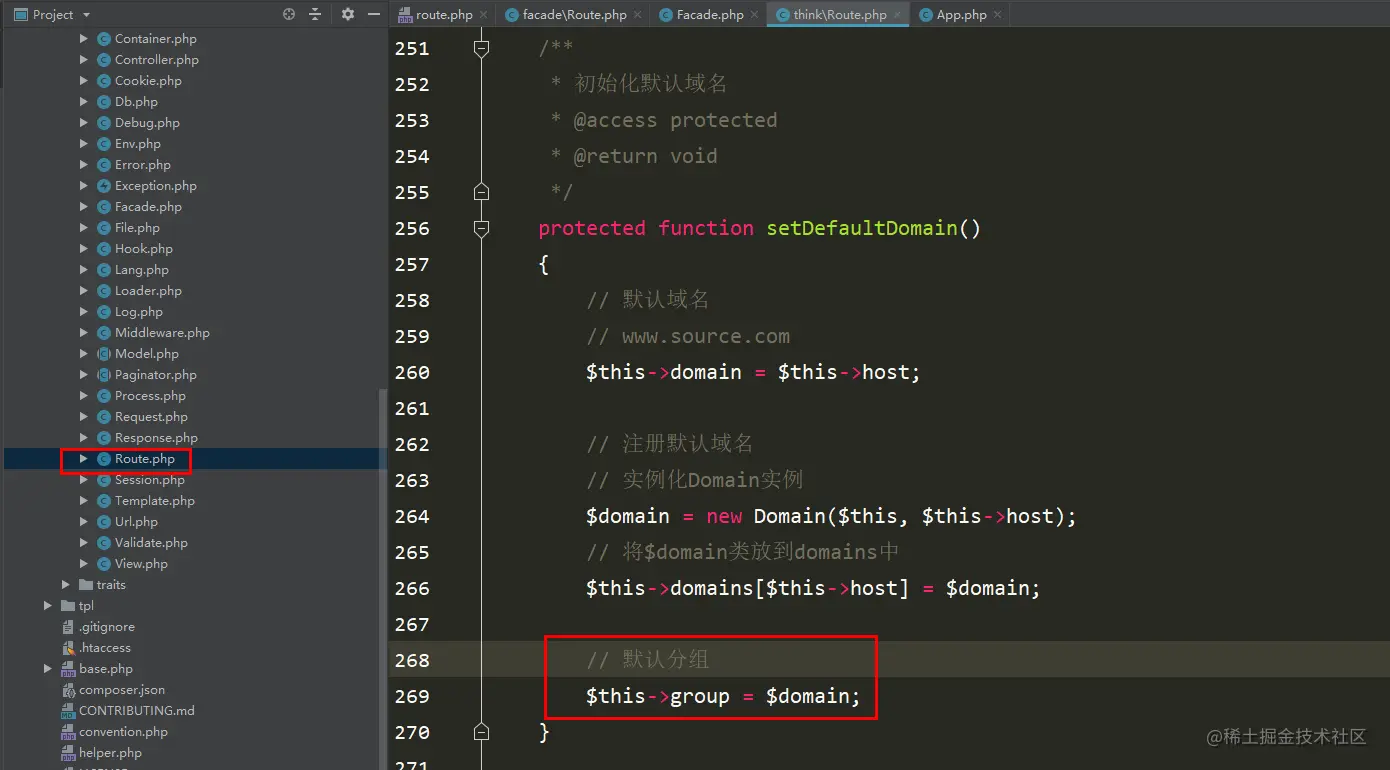Select Middleware.php in the project tree

(x=162, y=333)
